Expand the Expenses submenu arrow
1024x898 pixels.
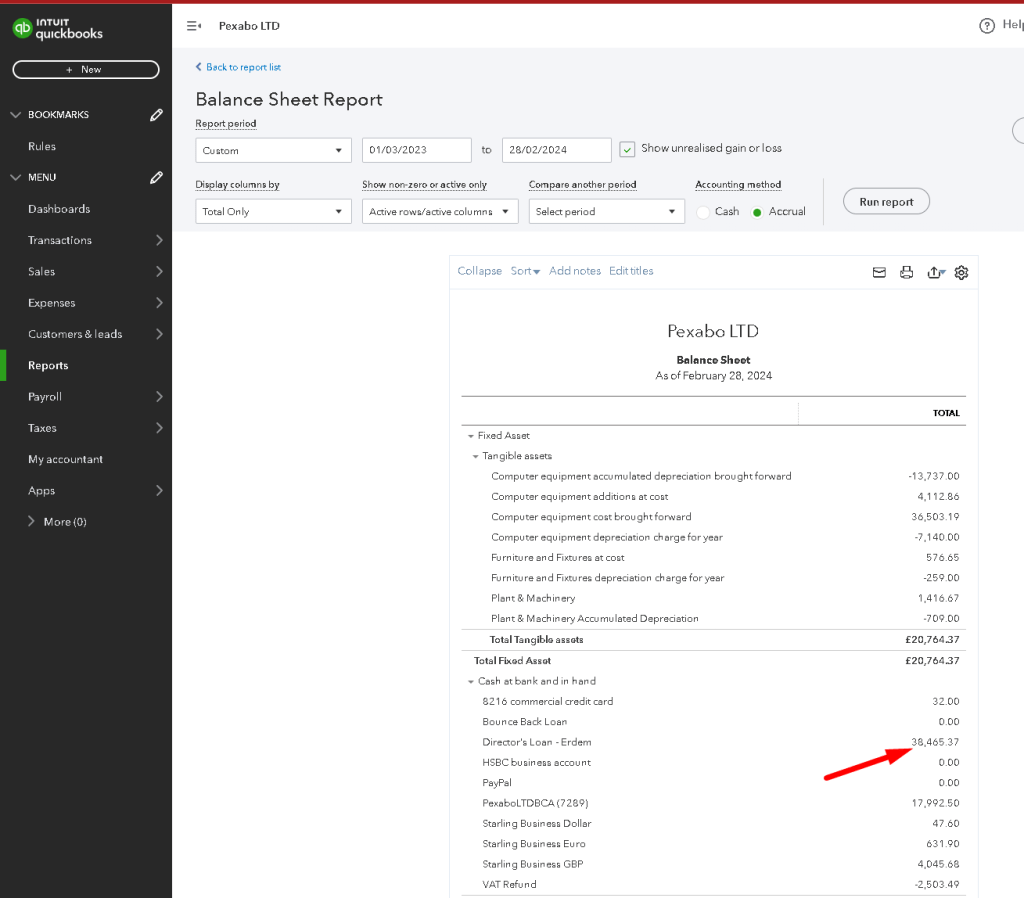(159, 303)
